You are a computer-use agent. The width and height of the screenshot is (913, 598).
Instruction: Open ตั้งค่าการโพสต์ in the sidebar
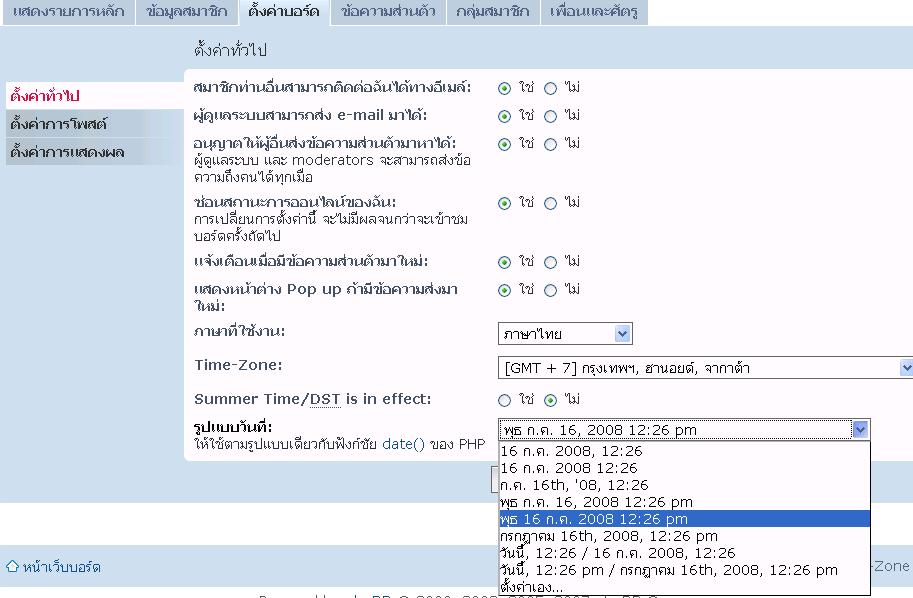[x=59, y=124]
